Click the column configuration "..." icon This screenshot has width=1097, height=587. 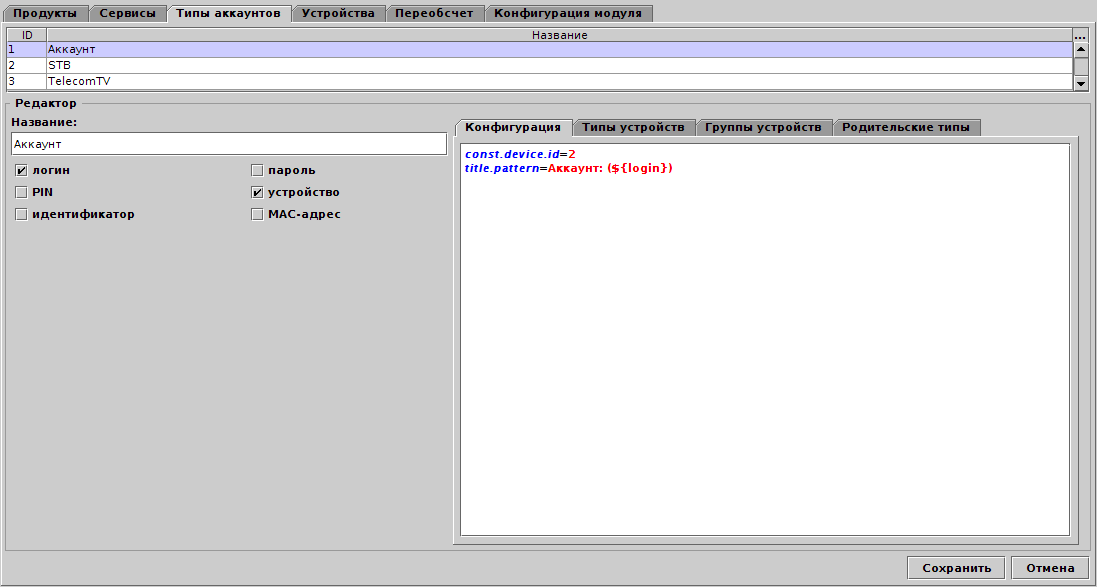pyautogui.click(x=1080, y=35)
